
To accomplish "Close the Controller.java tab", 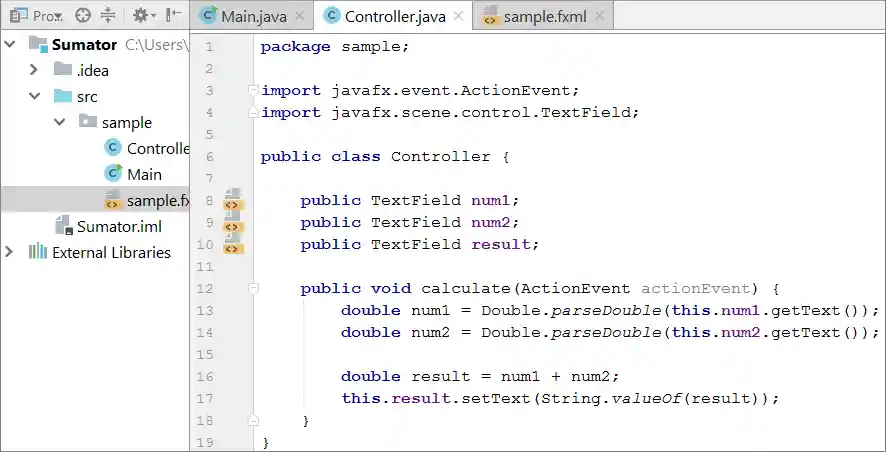I will tap(459, 16).
